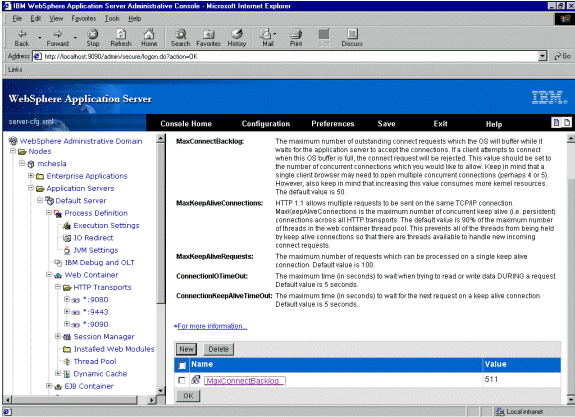Click Exit in the console bar

[x=440, y=124]
